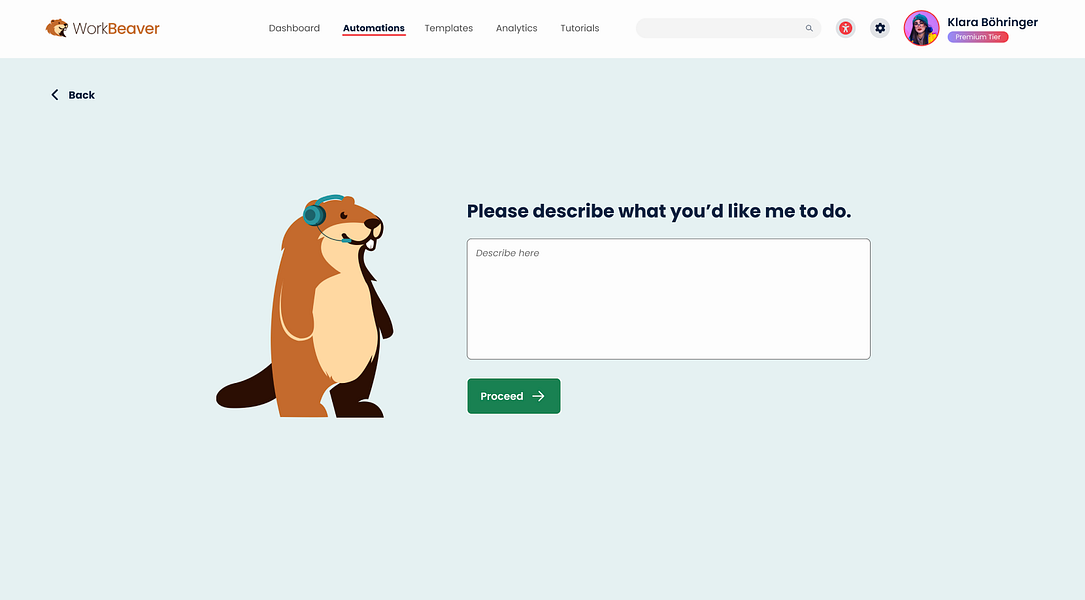
Task: Click the headphone-wearing beaver mascot
Action: pyautogui.click(x=320, y=300)
